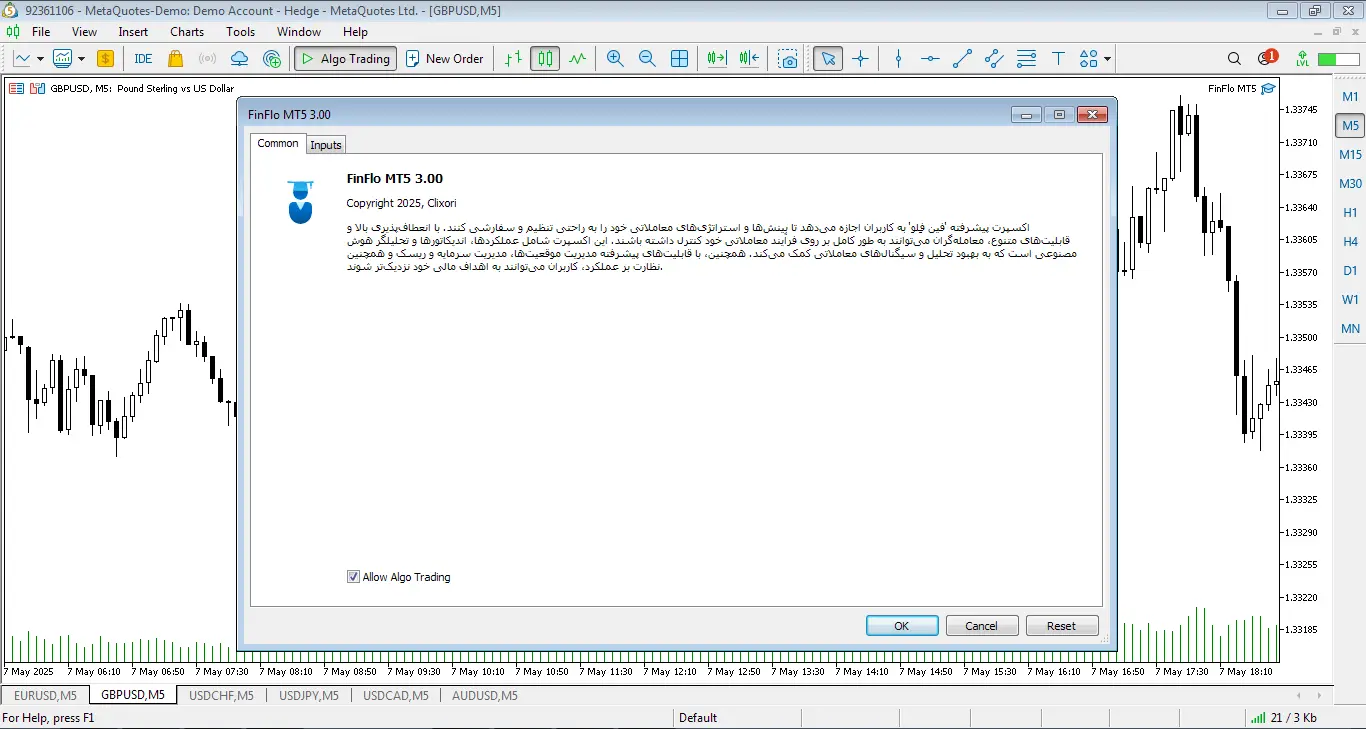Open the Market shopping bag icon

click(176, 59)
